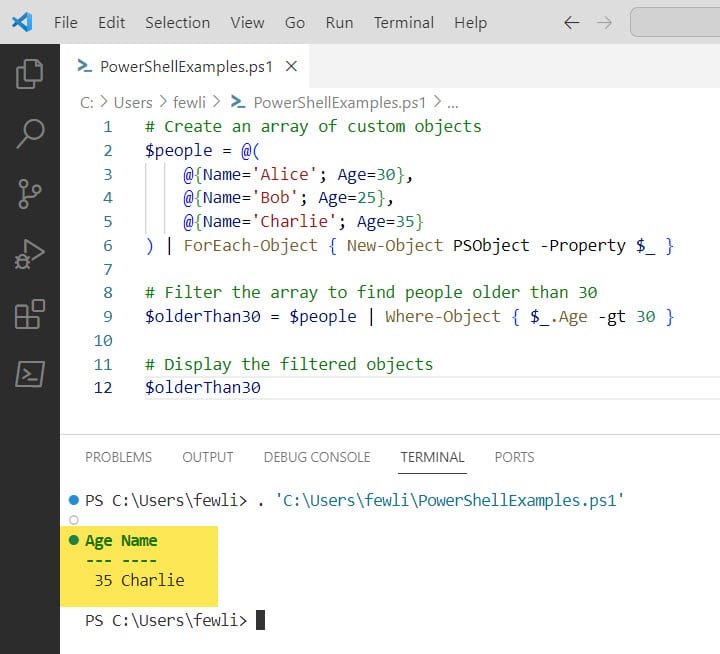
Task: Open the Search view icon
Action: [x=29, y=134]
